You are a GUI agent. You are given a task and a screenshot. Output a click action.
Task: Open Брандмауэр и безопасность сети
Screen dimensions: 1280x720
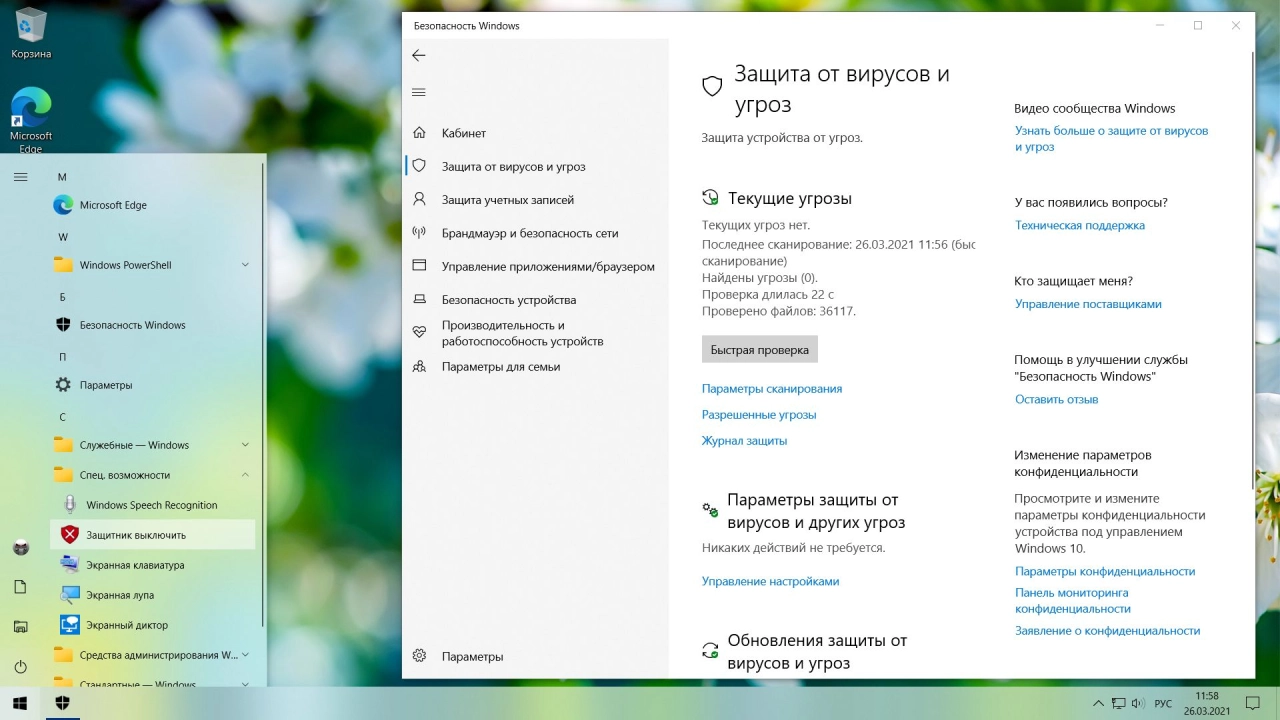pos(535,233)
